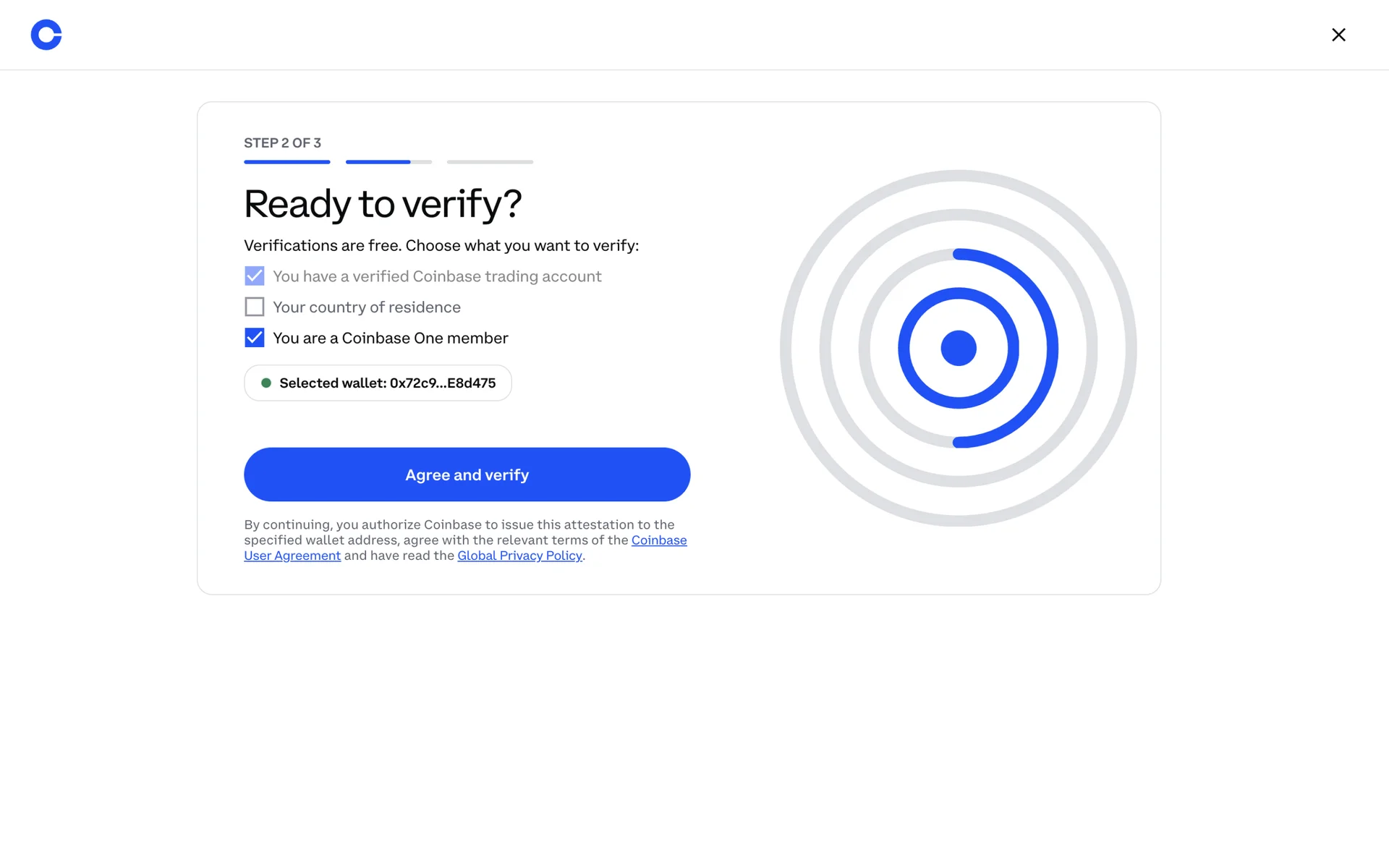Click the second step progress bar segment
This screenshot has height=868, width=1389.
coord(388,162)
